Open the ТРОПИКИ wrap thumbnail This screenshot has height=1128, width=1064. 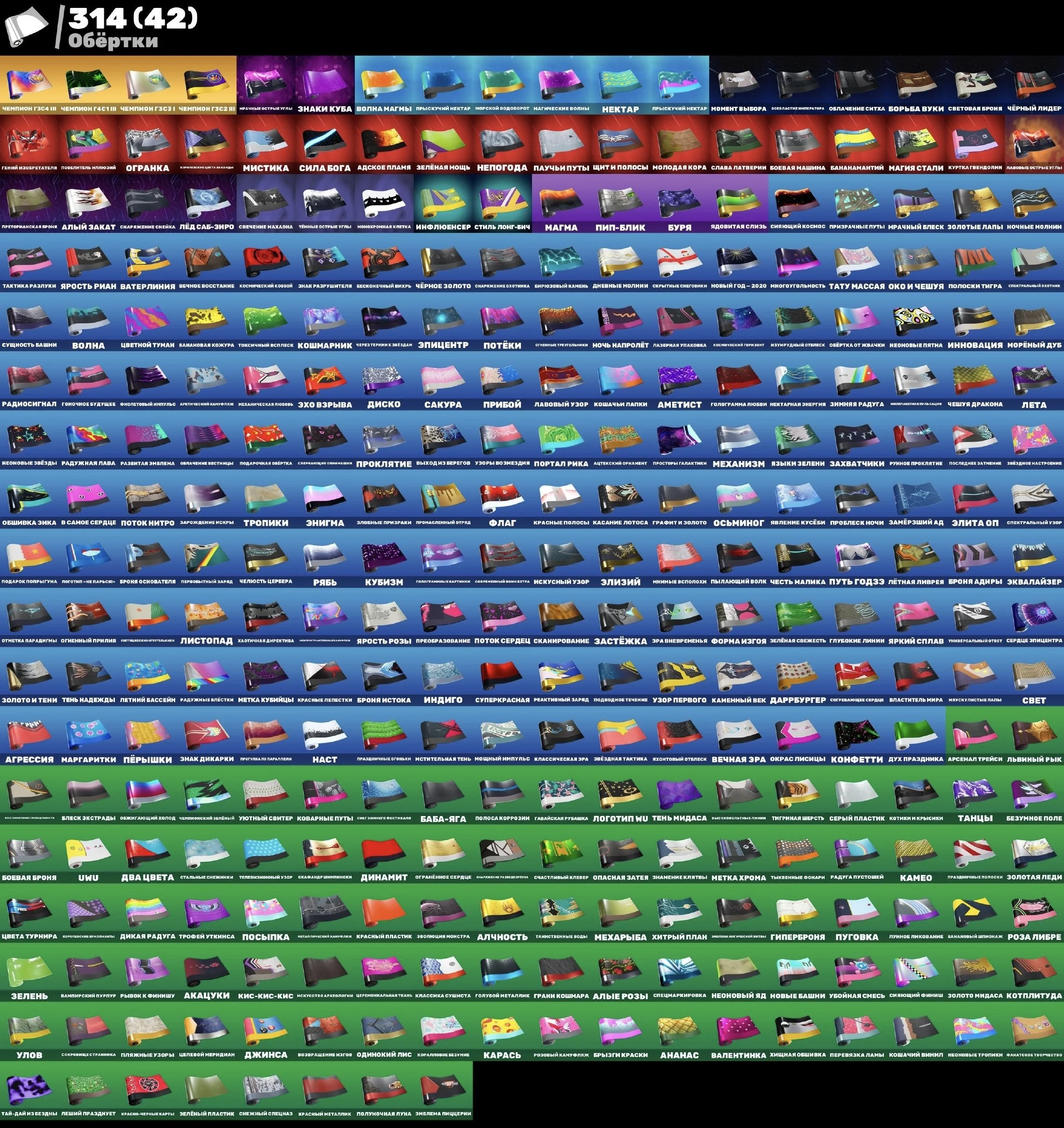(x=266, y=498)
